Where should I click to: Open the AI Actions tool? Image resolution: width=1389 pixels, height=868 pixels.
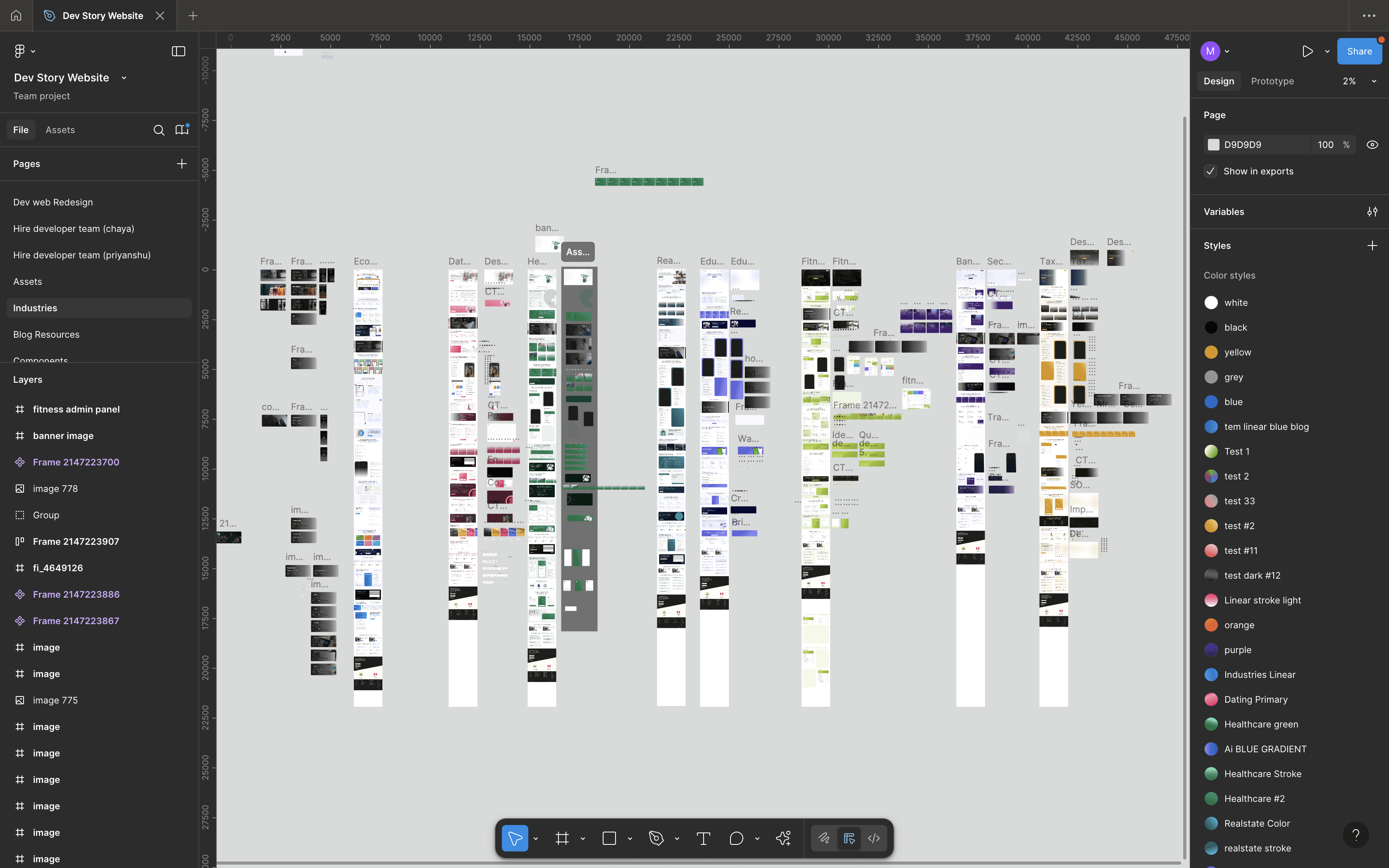(783, 839)
